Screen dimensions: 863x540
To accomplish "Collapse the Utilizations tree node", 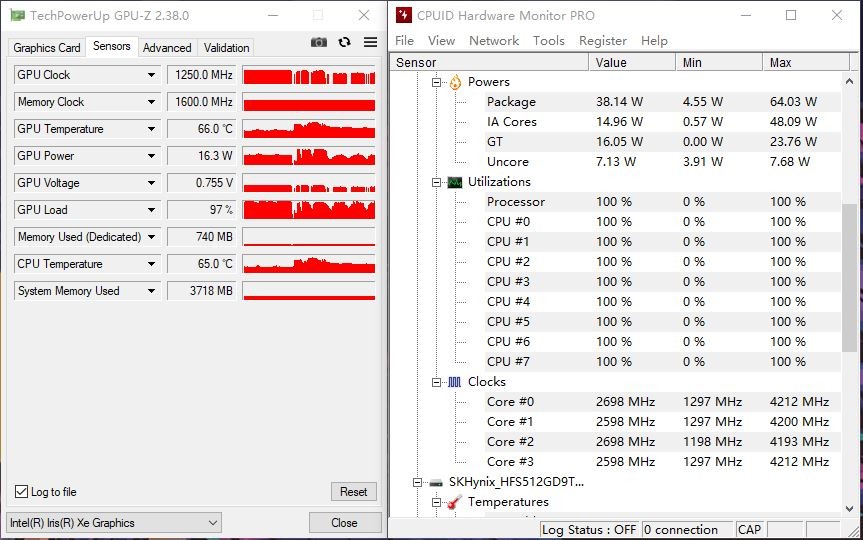I will point(436,182).
